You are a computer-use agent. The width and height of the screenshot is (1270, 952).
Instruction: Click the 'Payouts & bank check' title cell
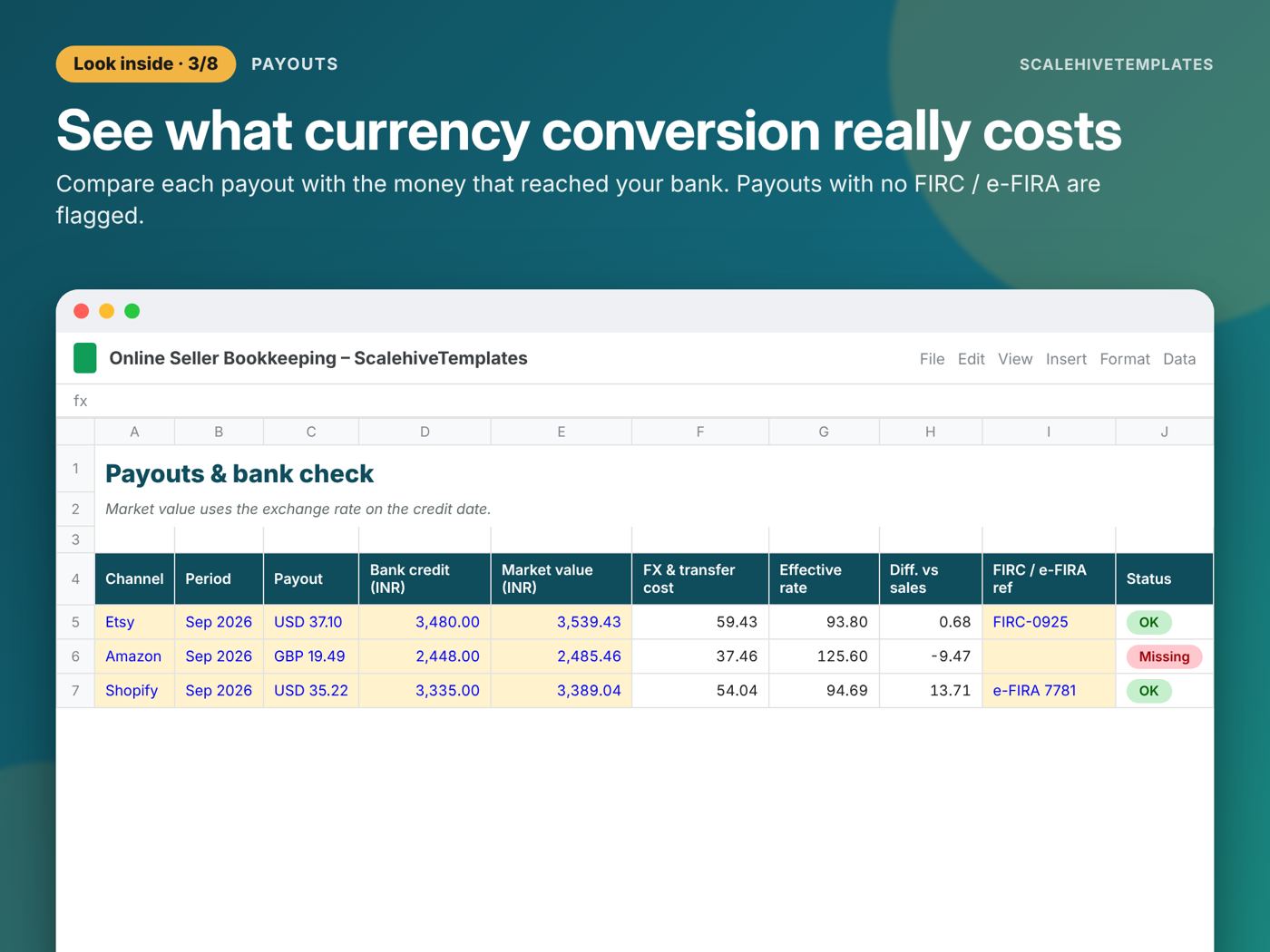coord(239,473)
